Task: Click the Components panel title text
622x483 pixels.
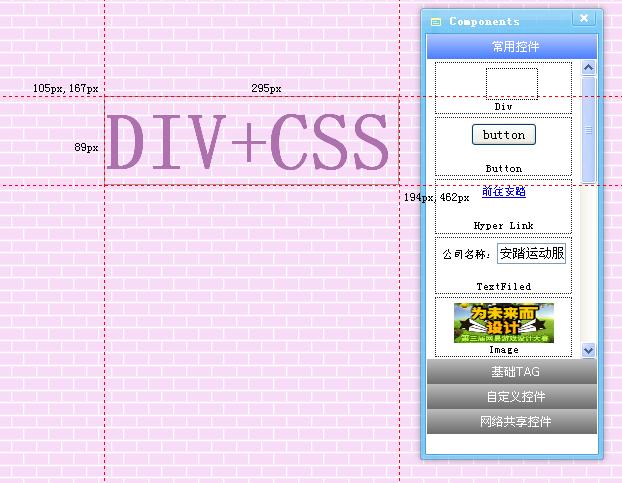Action: [x=484, y=21]
